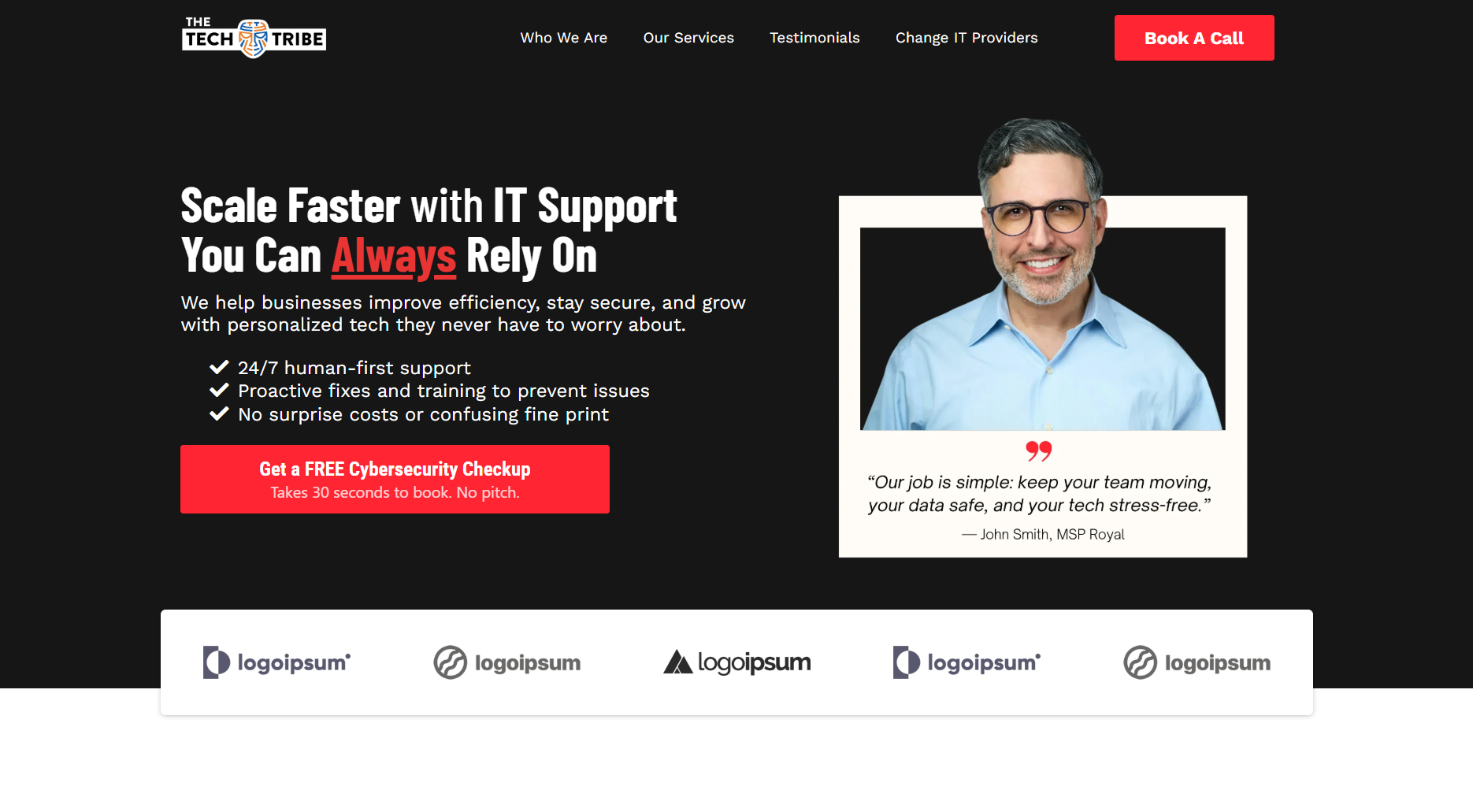Screen dimensions: 1473x812
Task: Click the first logoipsum half-circle logo
Action: pyautogui.click(x=276, y=662)
